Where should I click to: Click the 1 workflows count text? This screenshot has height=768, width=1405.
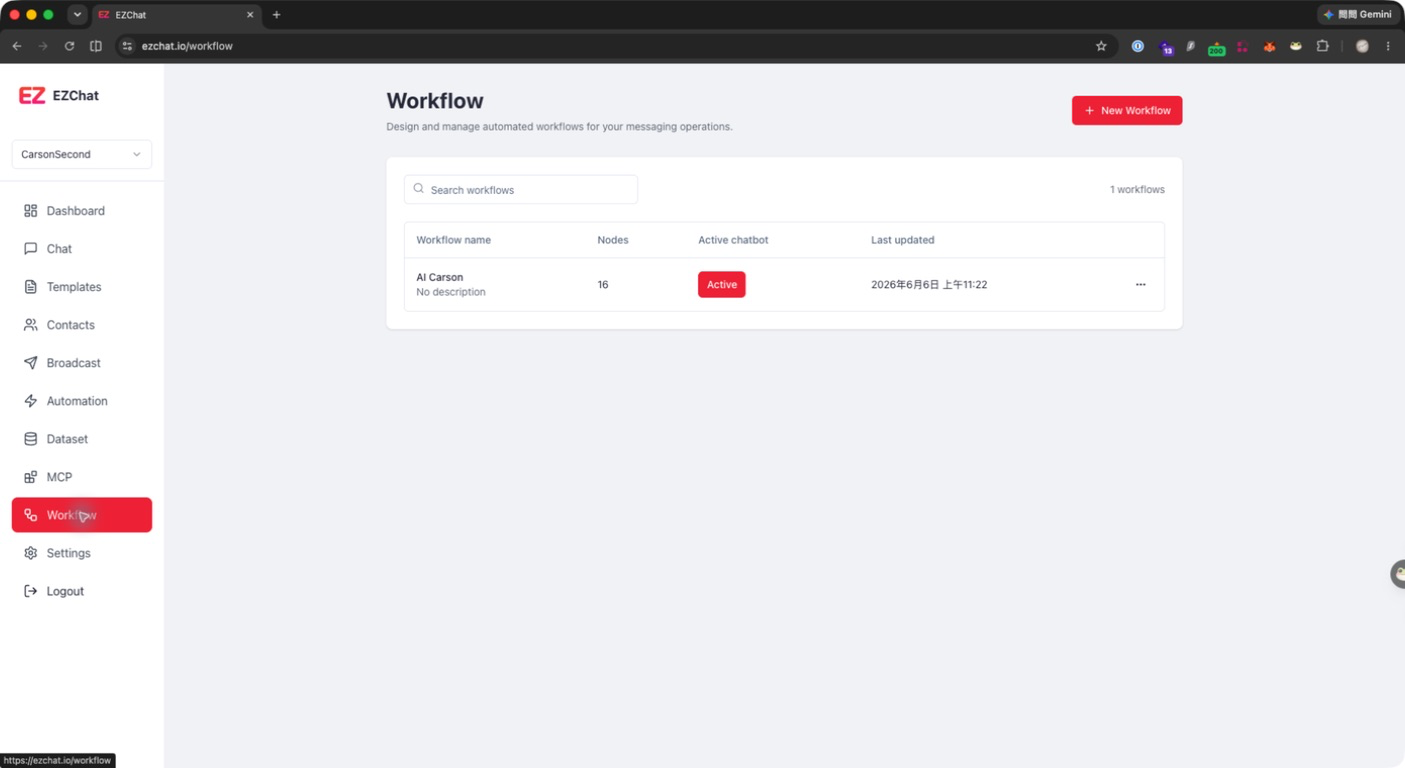click(1137, 189)
